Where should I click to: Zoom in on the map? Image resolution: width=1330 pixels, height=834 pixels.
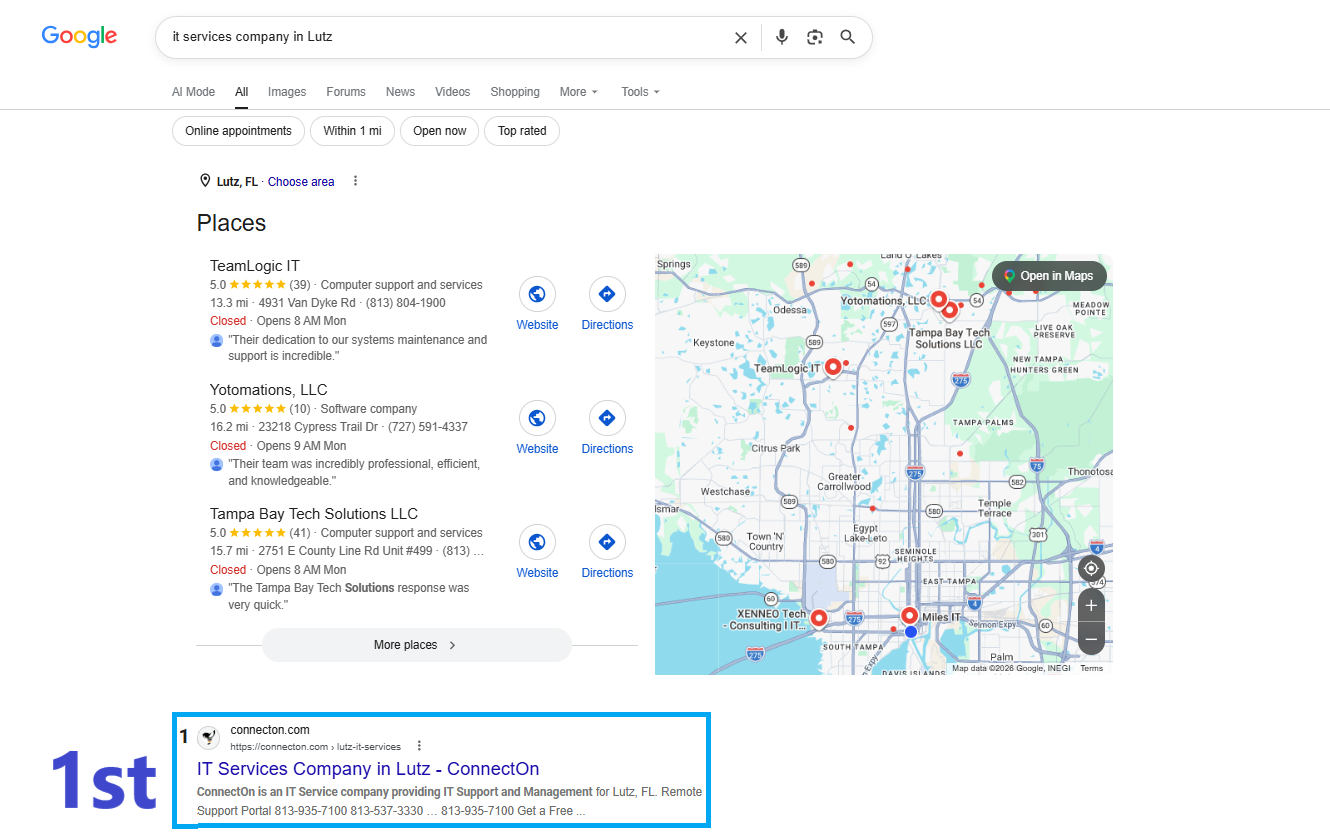point(1091,605)
